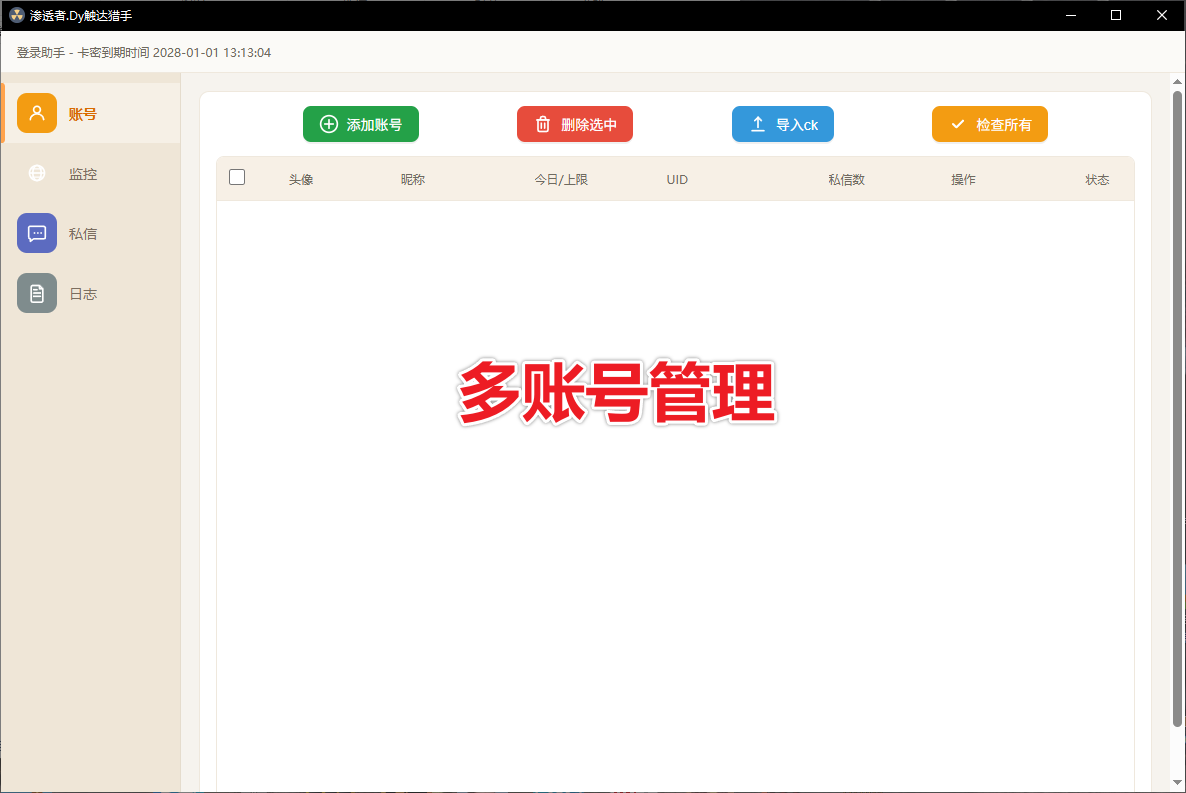Click the plus icon on 添加账号

pos(328,124)
